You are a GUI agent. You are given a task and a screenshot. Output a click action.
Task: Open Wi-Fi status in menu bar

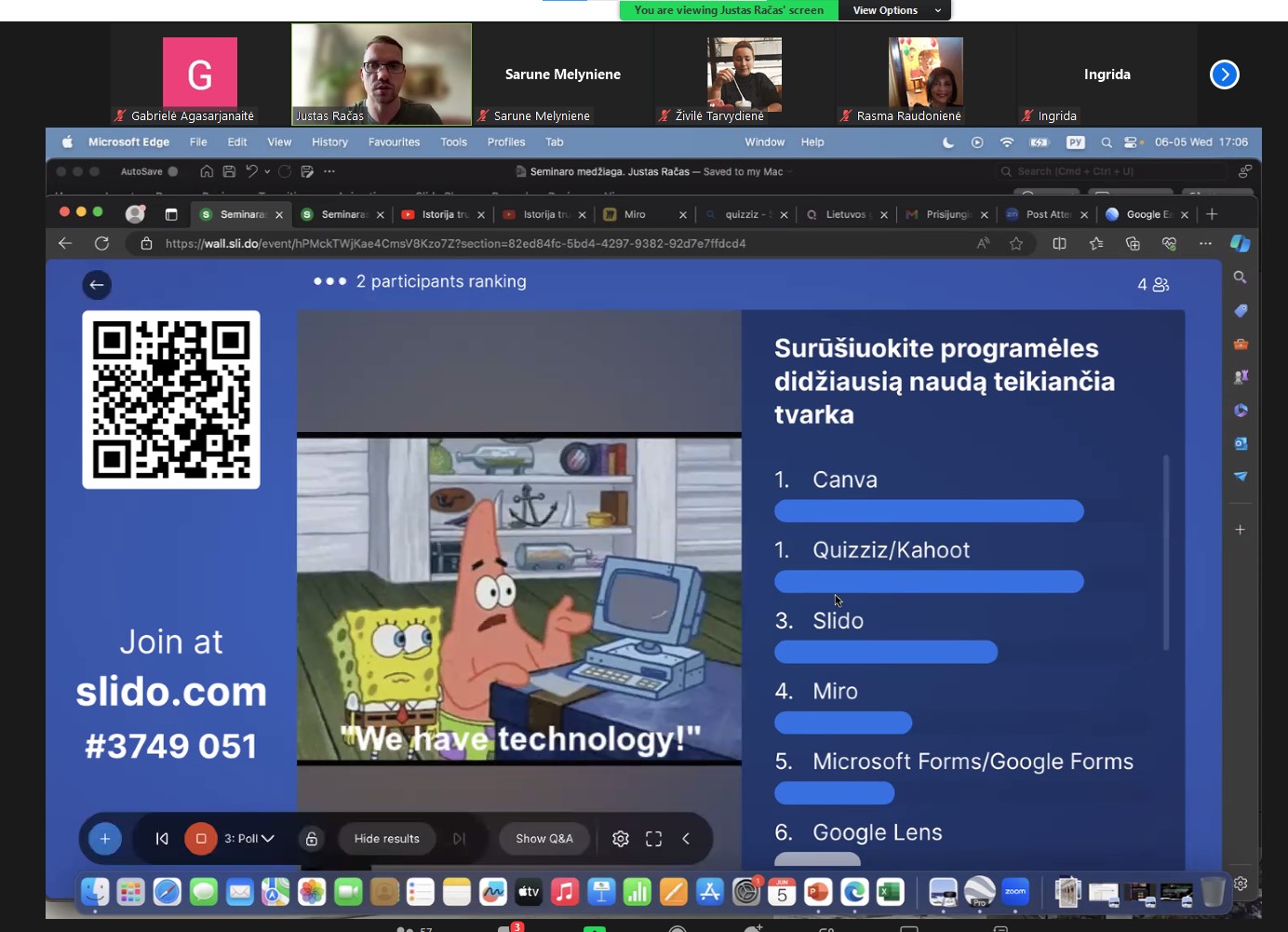click(x=1007, y=142)
